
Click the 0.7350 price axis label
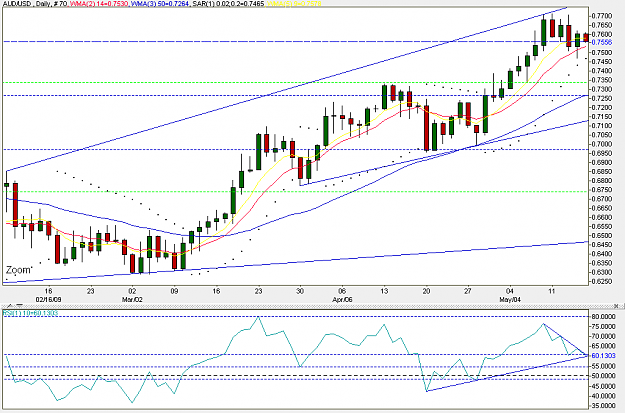point(602,80)
